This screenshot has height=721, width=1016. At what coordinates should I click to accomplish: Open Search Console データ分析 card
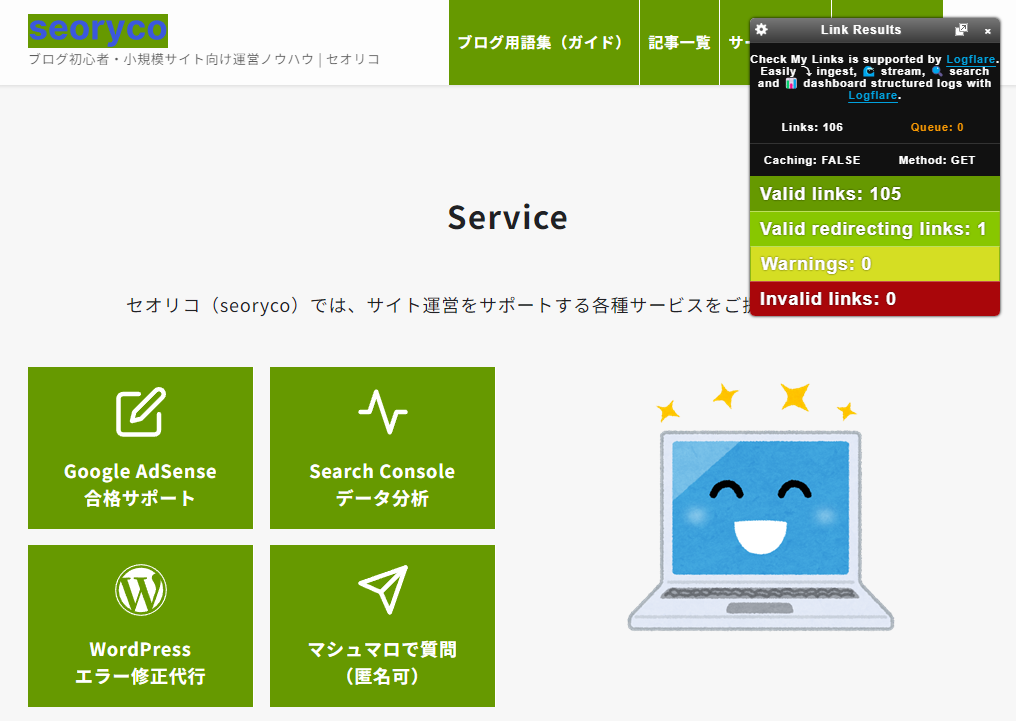[382, 448]
